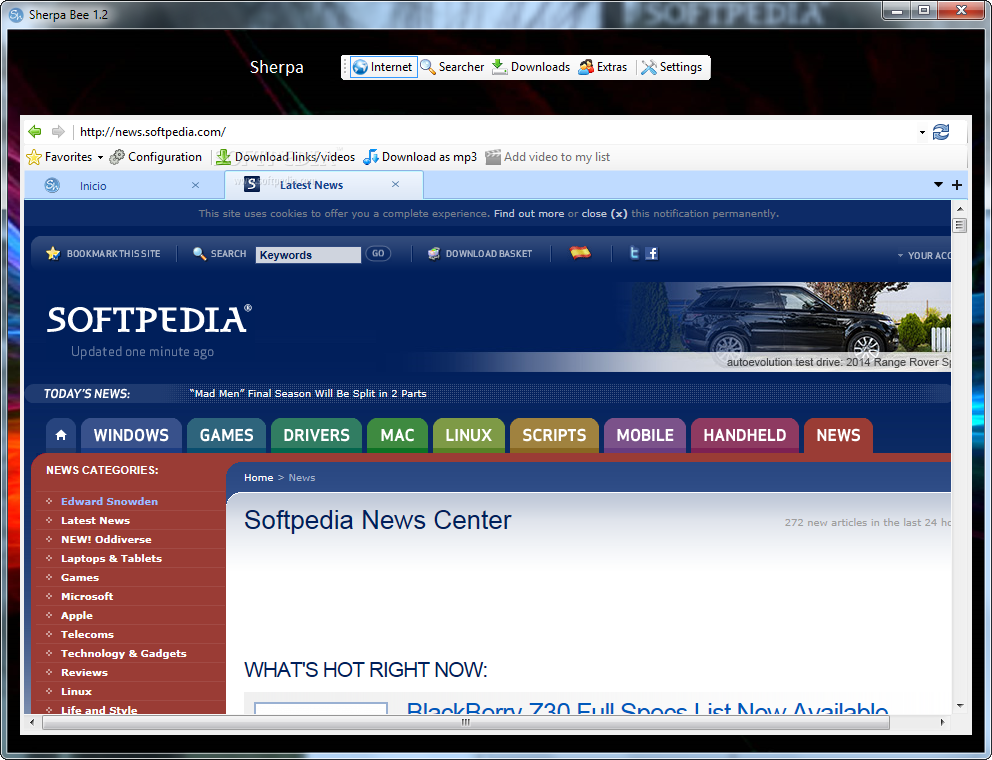Select the NEWS category tab
992x760 pixels.
tap(838, 435)
